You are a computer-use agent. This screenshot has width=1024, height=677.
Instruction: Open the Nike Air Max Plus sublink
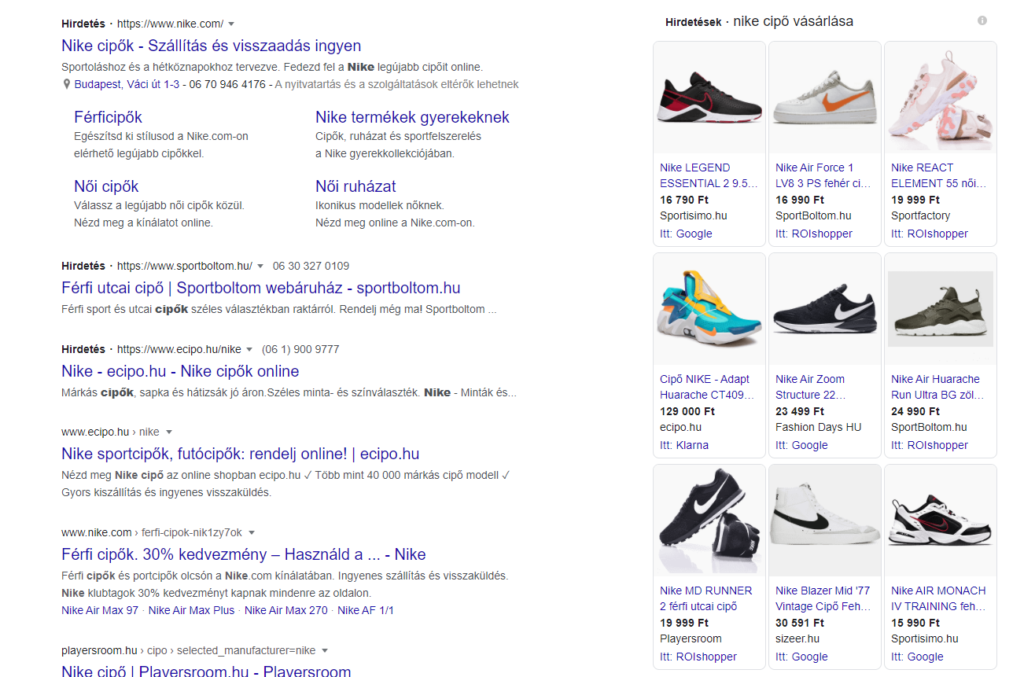(191, 610)
